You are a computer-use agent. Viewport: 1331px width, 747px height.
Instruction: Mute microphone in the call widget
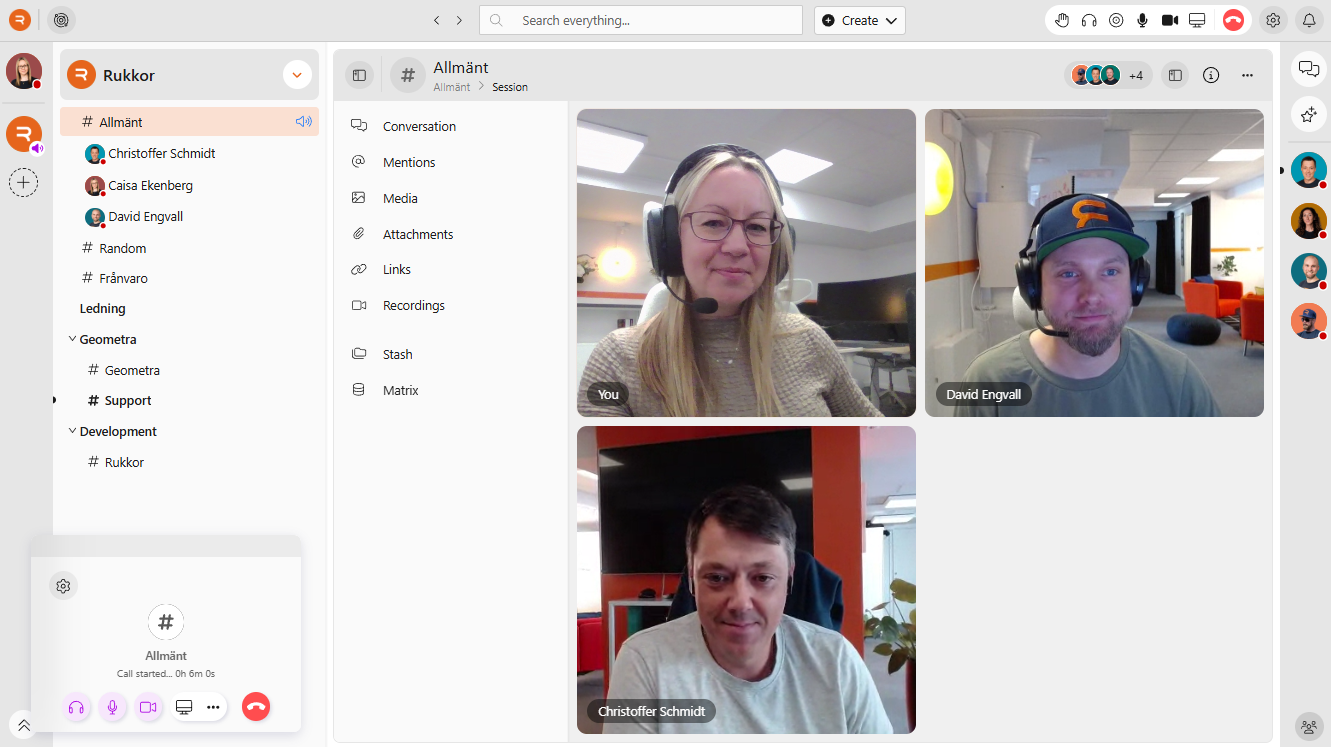coord(112,707)
